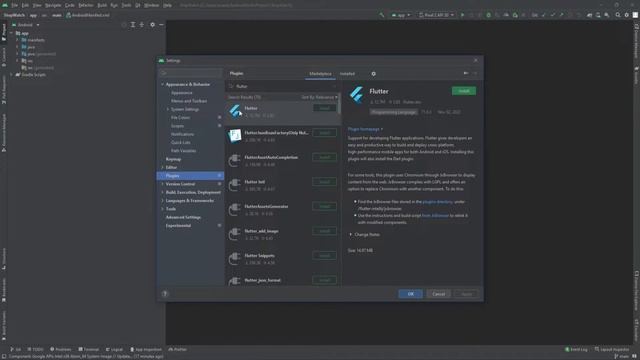This screenshot has height=360, width=640.
Task: Click the Select Opened File target icon
Action: click(x=124, y=25)
